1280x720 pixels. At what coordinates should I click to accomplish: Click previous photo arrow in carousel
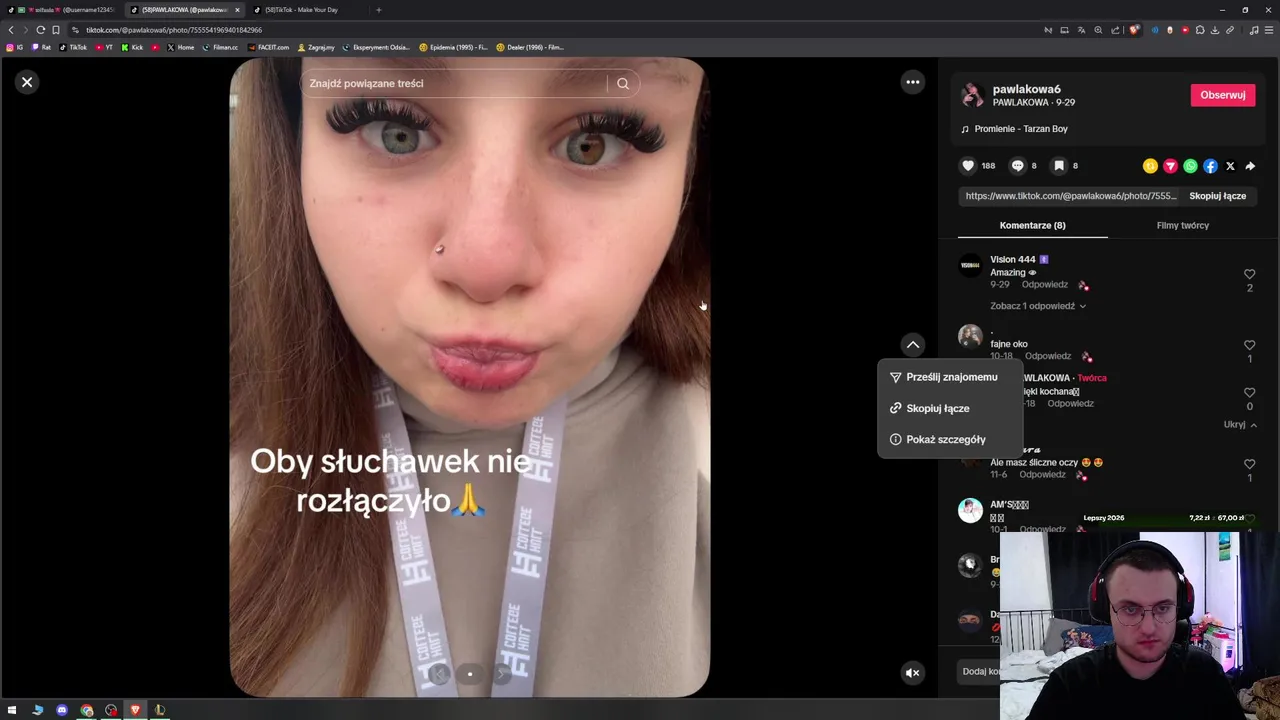pyautogui.click(x=438, y=673)
